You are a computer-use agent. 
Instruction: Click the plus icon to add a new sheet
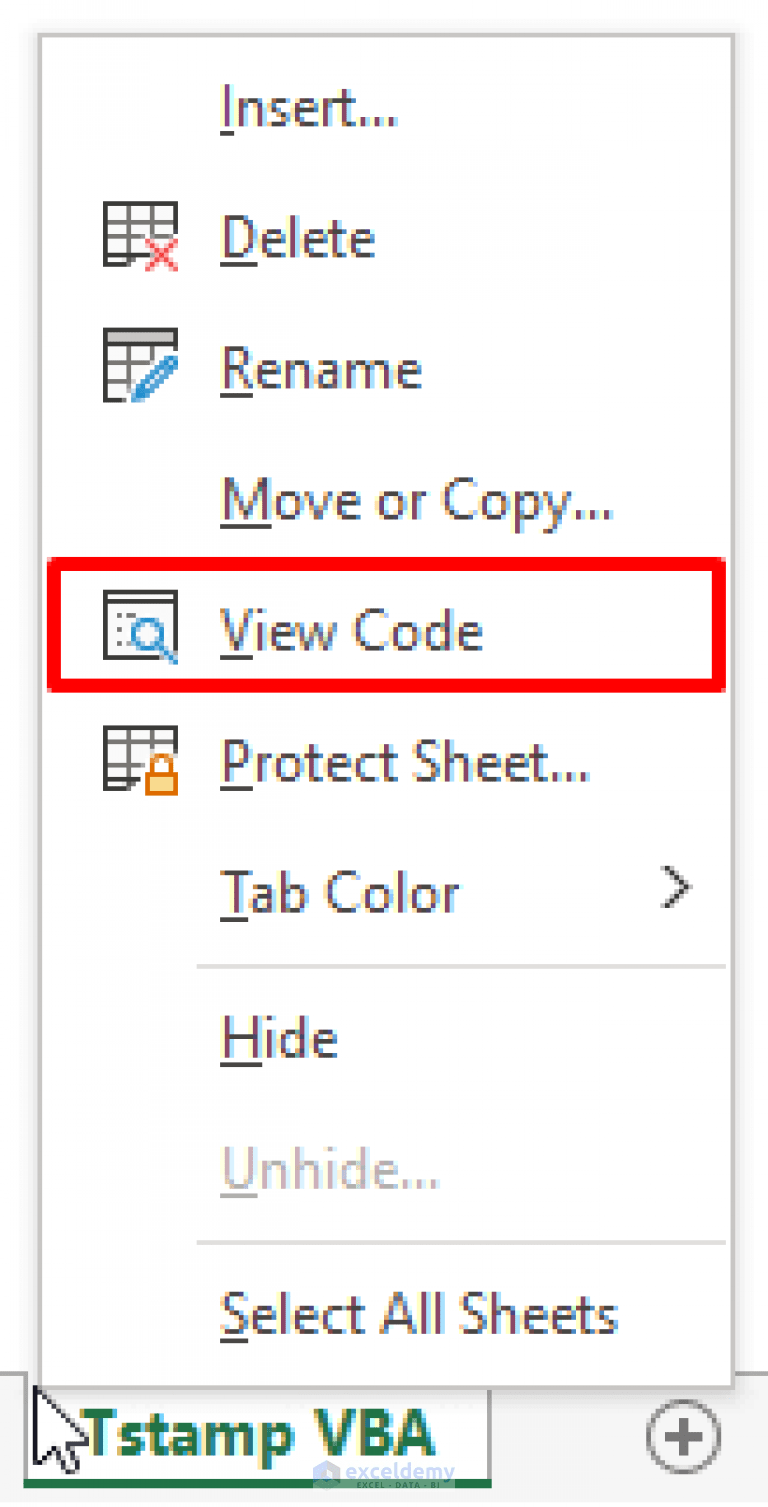[x=683, y=1437]
